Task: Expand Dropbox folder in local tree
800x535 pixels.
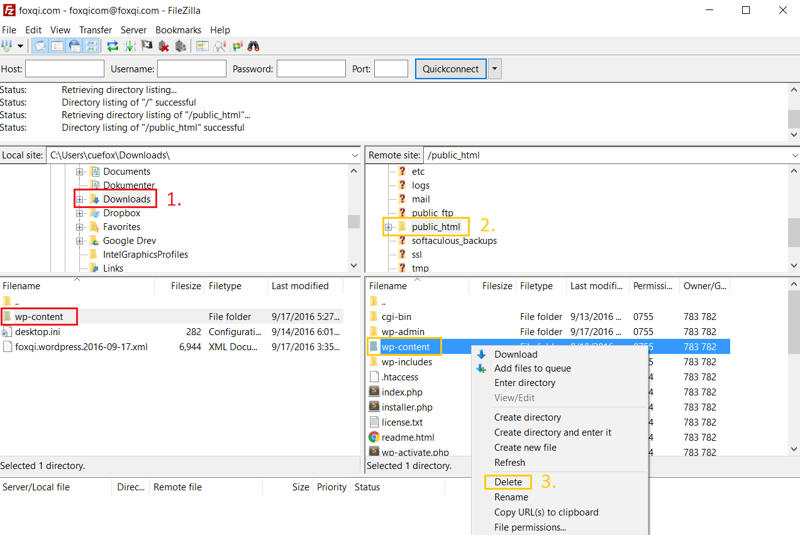Action: (x=80, y=213)
